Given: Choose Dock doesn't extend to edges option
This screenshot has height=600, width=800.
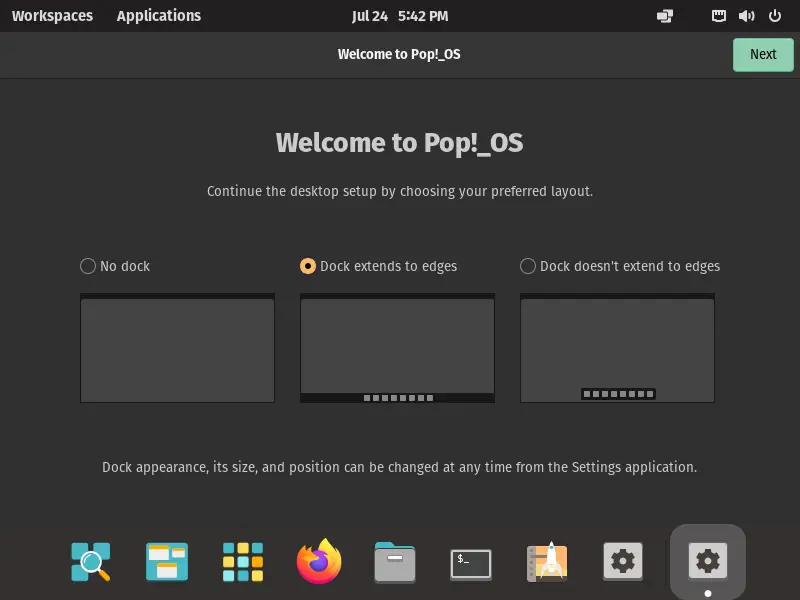Looking at the screenshot, I should 528,266.
